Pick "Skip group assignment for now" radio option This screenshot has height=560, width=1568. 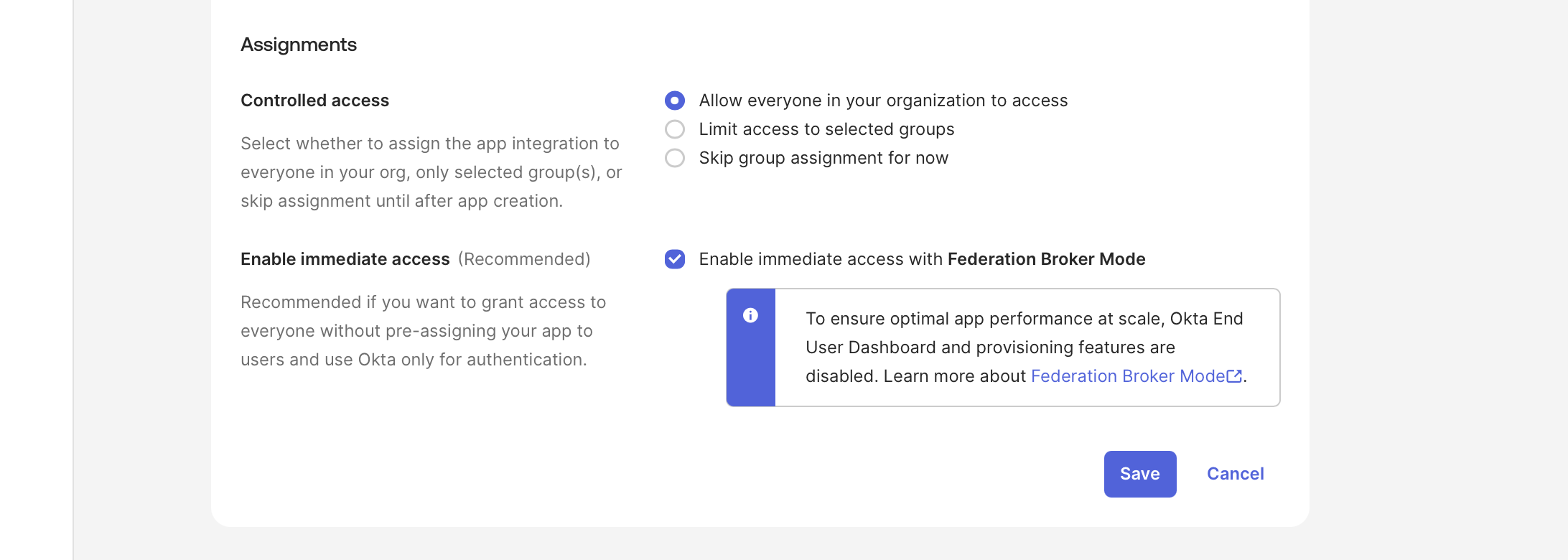[674, 158]
